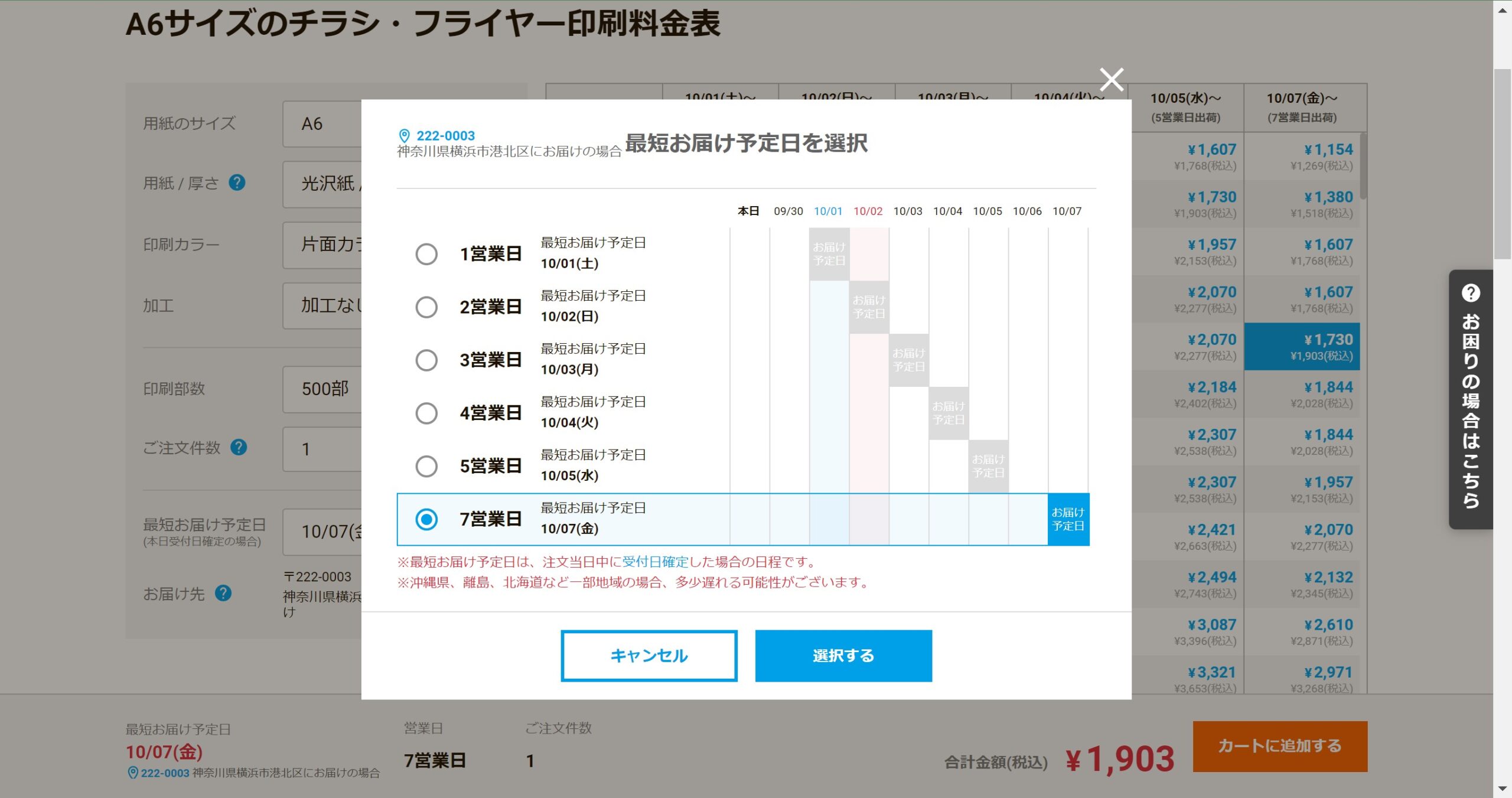Viewport: 1512px width, 798px height.
Task: Click the location pin icon beside 222-0003
Action: (405, 136)
